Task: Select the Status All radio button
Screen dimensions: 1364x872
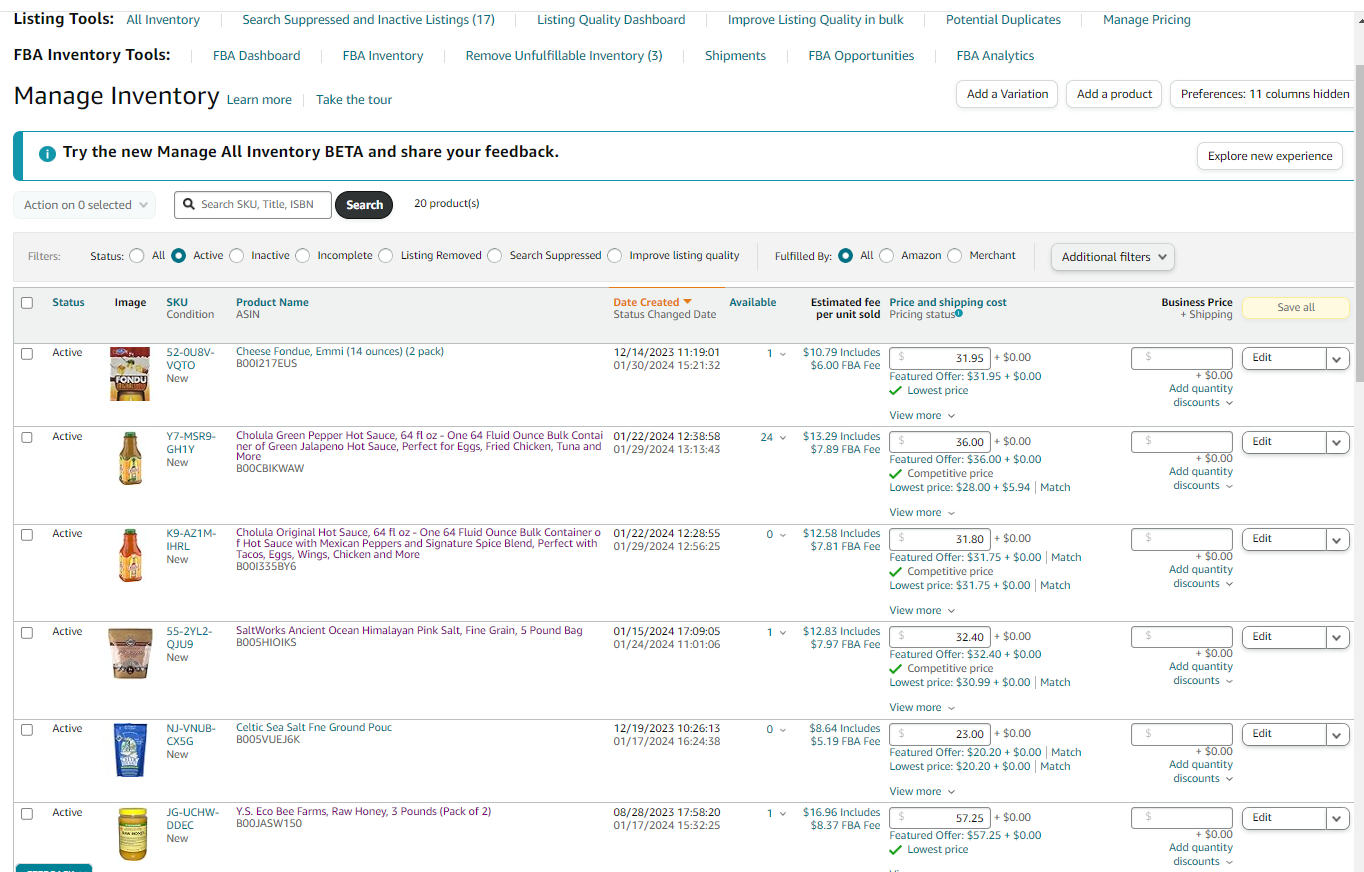Action: [x=137, y=256]
